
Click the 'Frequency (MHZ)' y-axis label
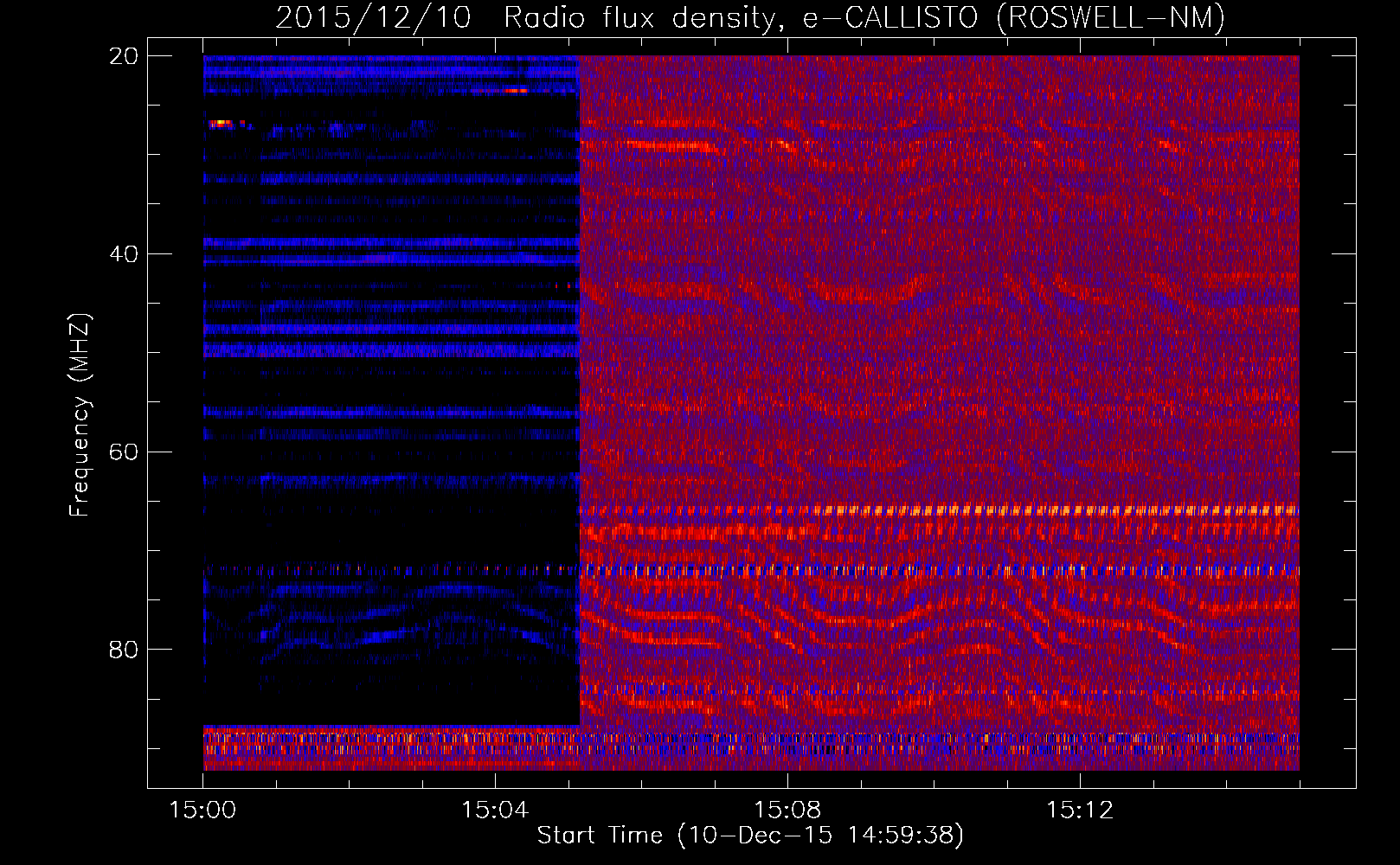coord(80,415)
